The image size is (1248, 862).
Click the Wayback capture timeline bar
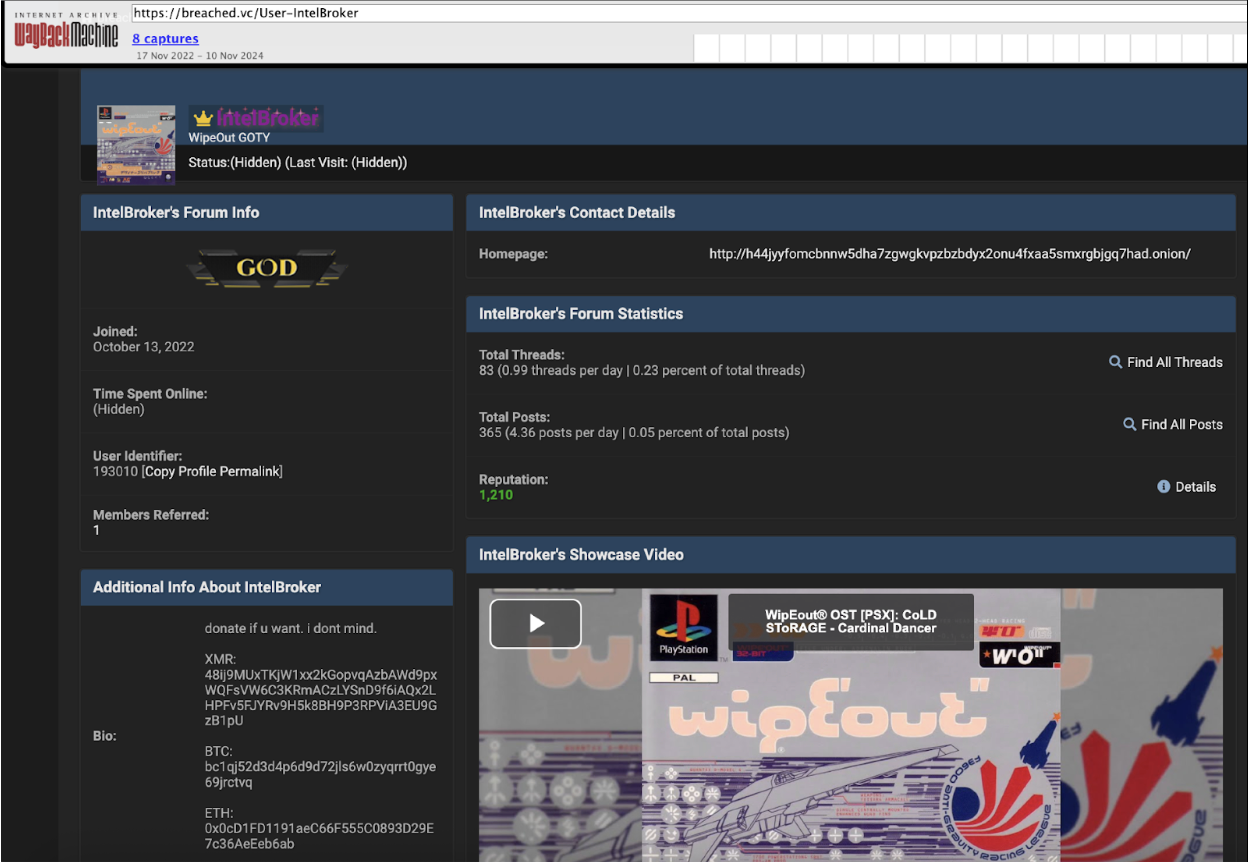965,47
